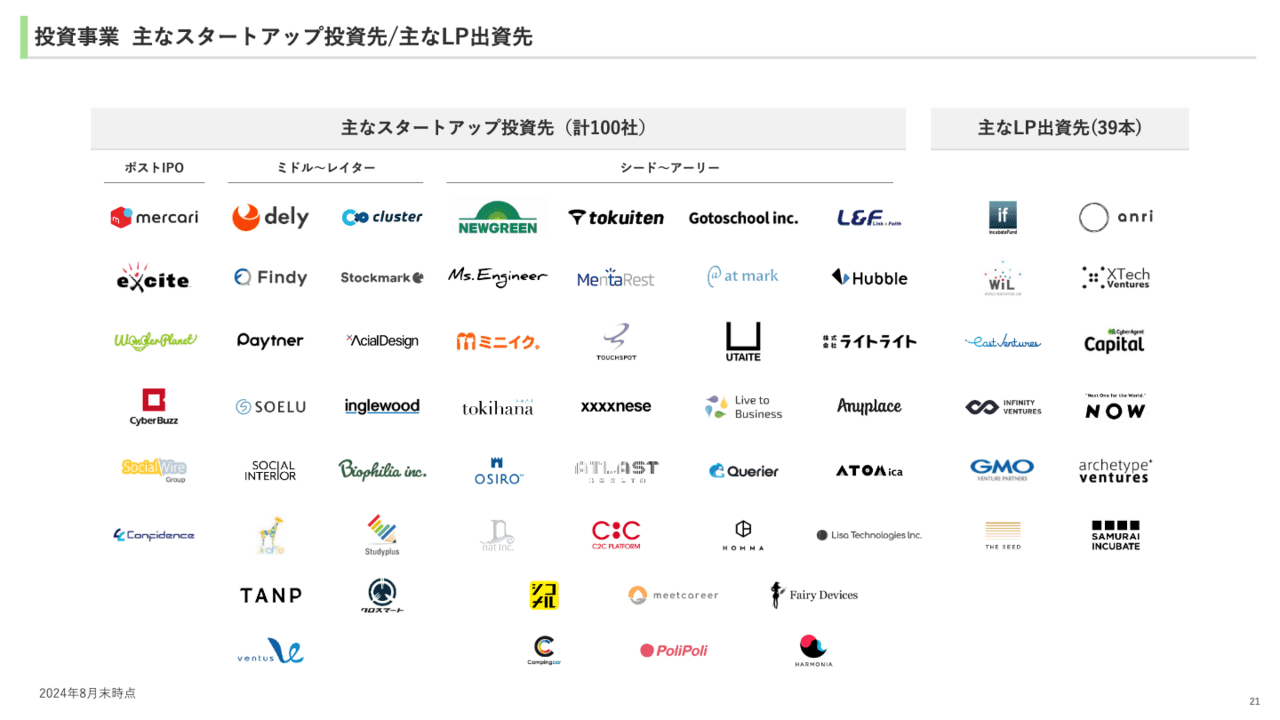Open the ventus logo
Viewport: 1280px width, 720px height.
[x=271, y=651]
